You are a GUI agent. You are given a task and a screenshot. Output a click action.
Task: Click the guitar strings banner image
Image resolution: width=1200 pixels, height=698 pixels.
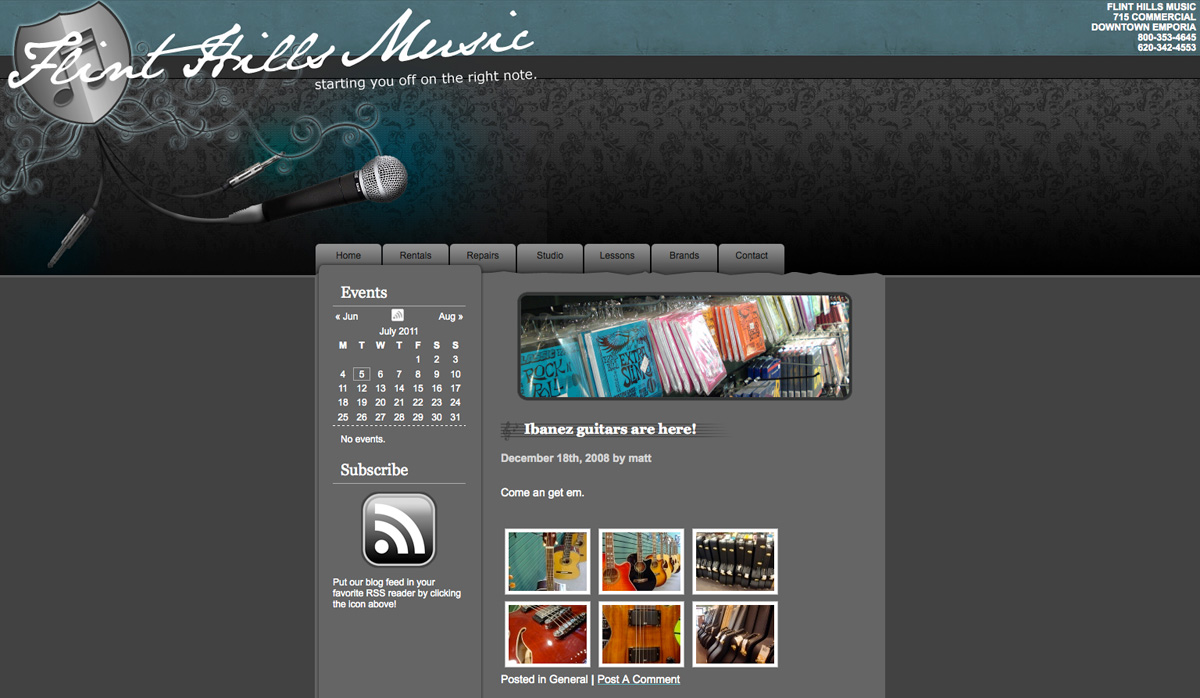tap(685, 346)
